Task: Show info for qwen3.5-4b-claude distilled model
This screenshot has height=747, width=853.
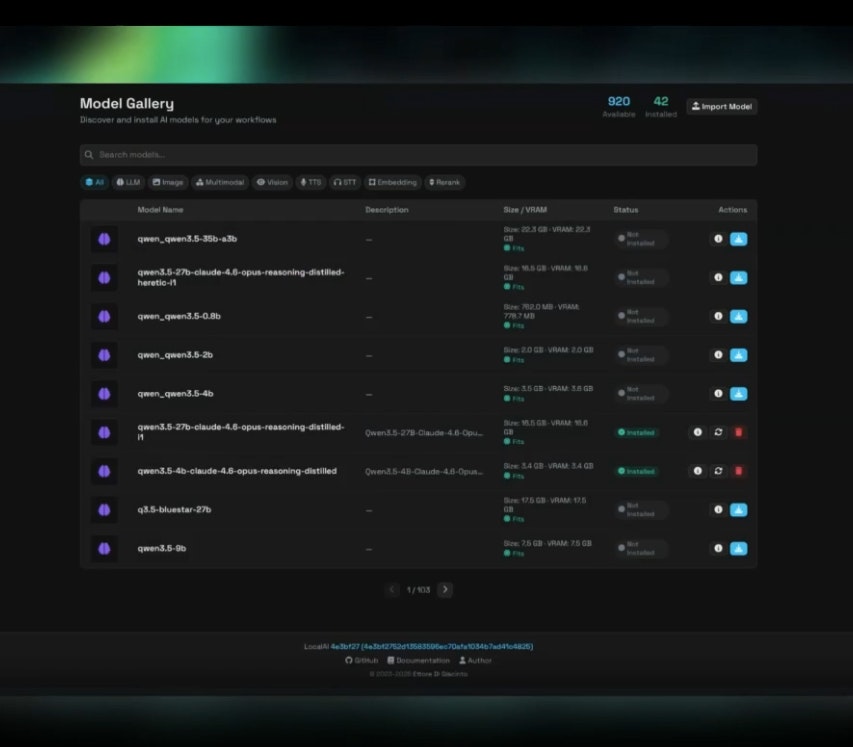Action: point(697,471)
